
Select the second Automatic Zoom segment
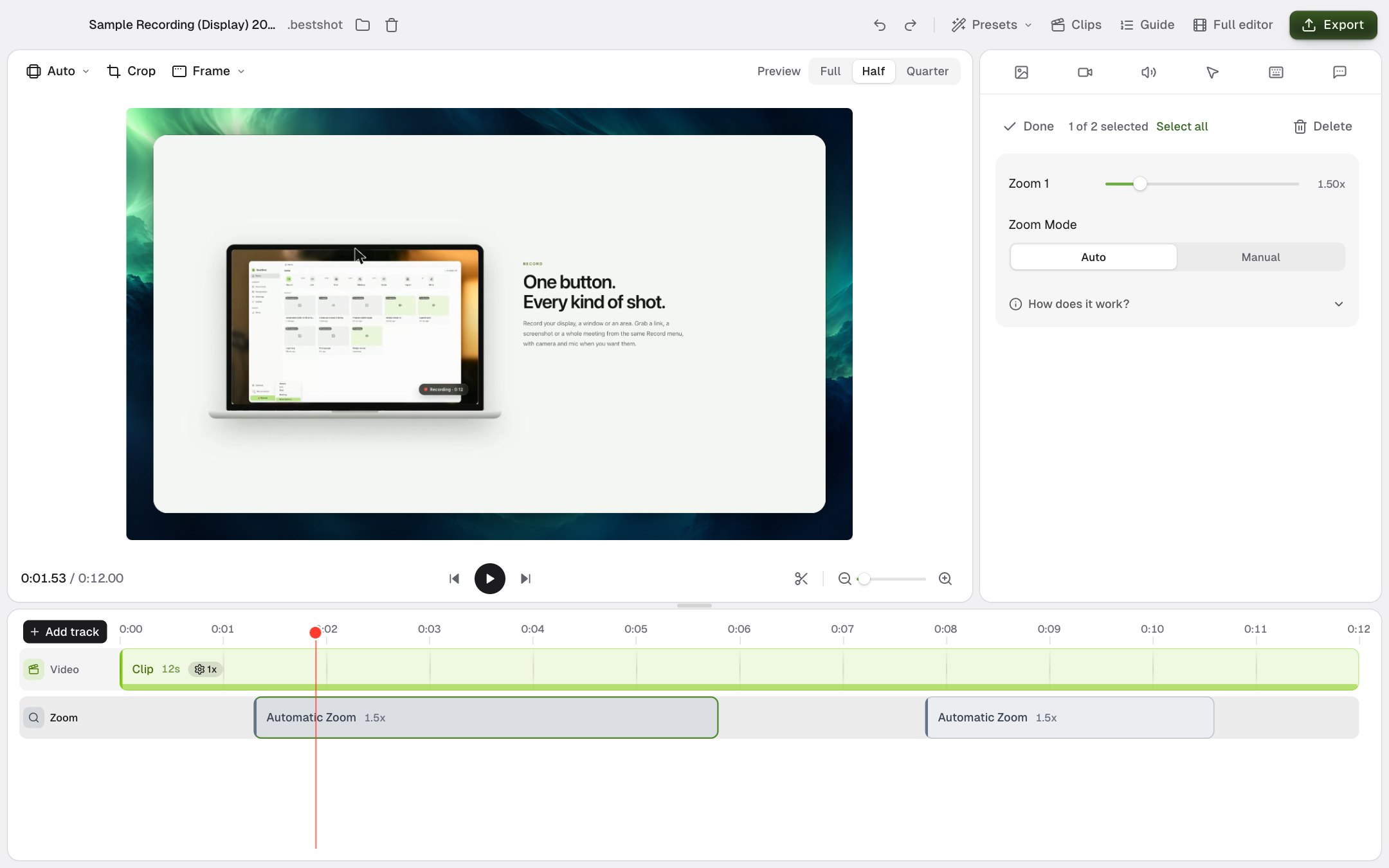pyautogui.click(x=1069, y=718)
